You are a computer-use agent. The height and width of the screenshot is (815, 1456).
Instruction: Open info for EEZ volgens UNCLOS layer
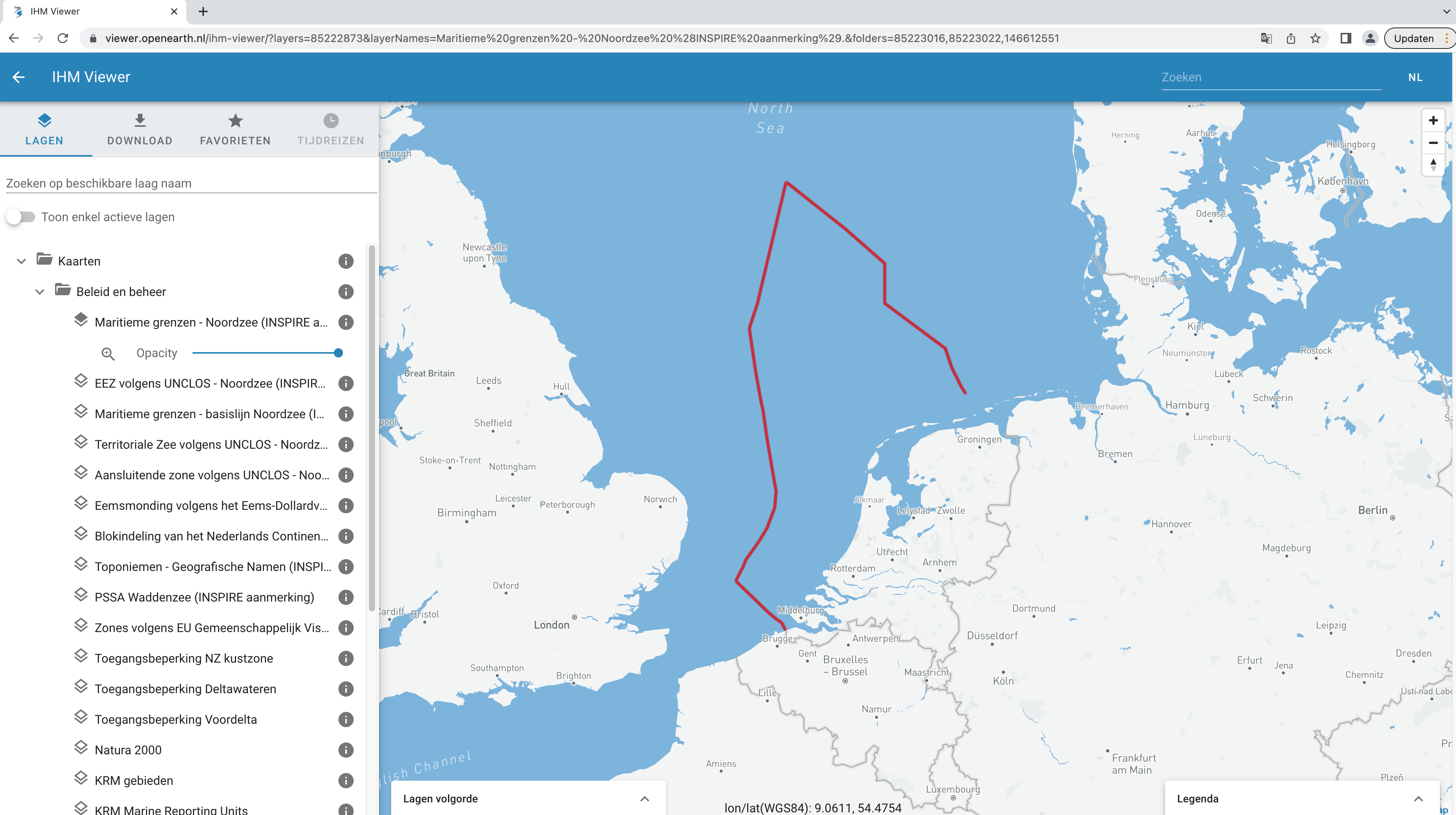(345, 383)
